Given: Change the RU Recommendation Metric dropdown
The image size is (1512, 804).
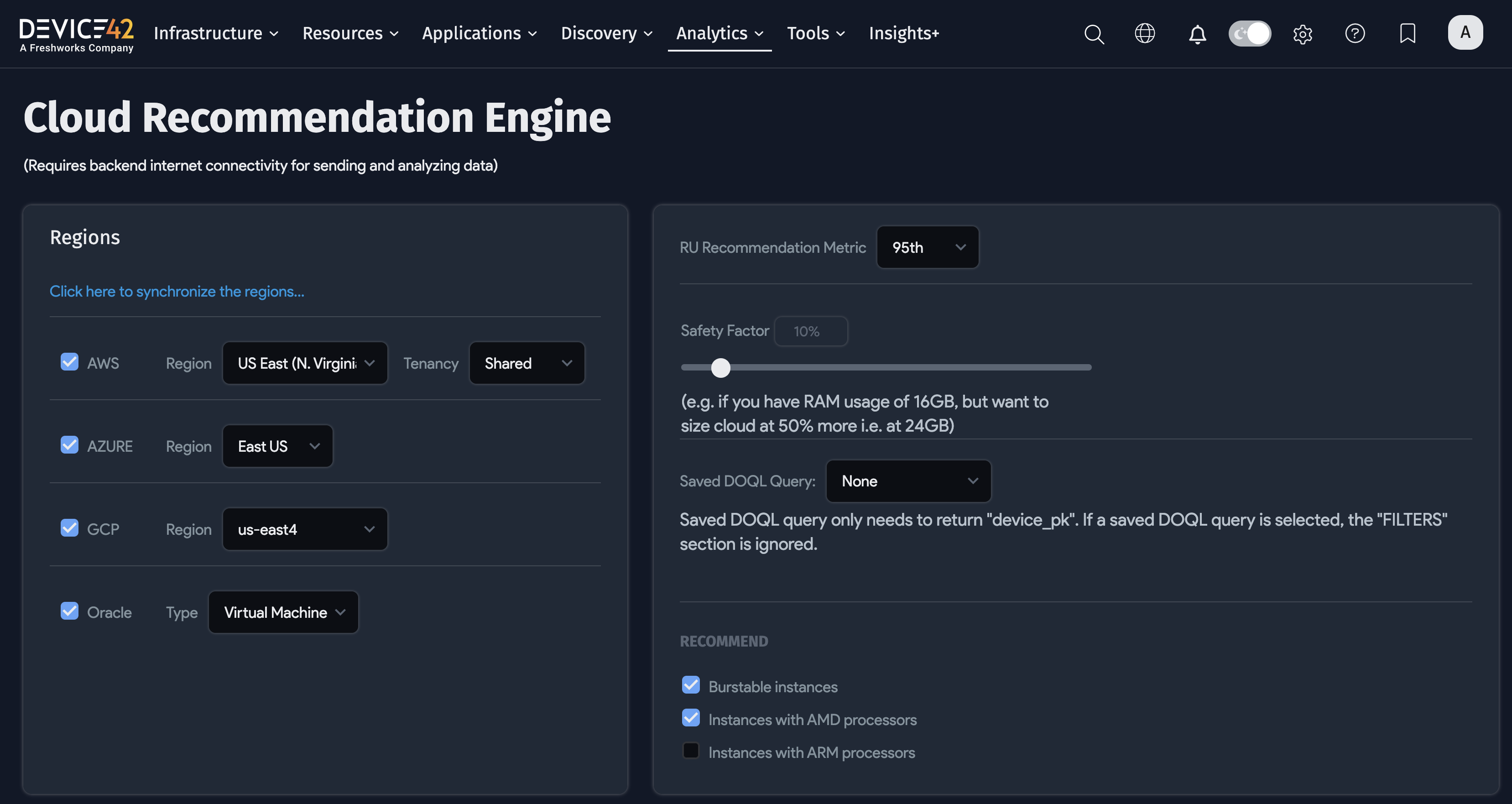Looking at the screenshot, I should [928, 247].
